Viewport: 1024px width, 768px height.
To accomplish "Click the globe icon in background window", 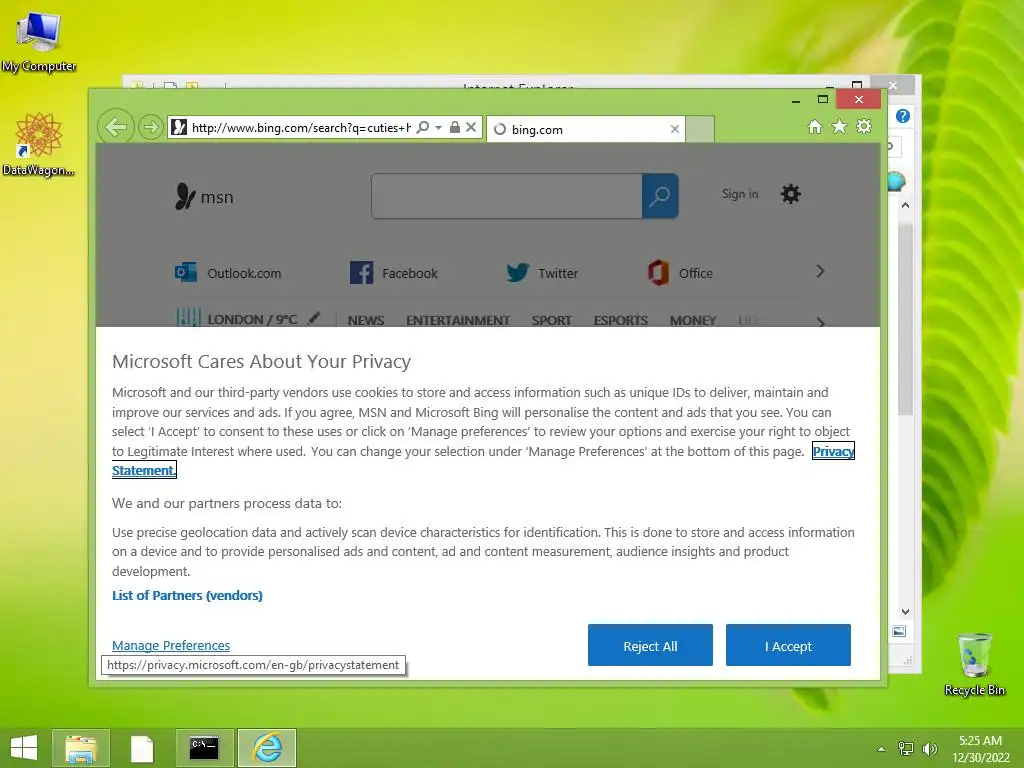I will (x=897, y=181).
